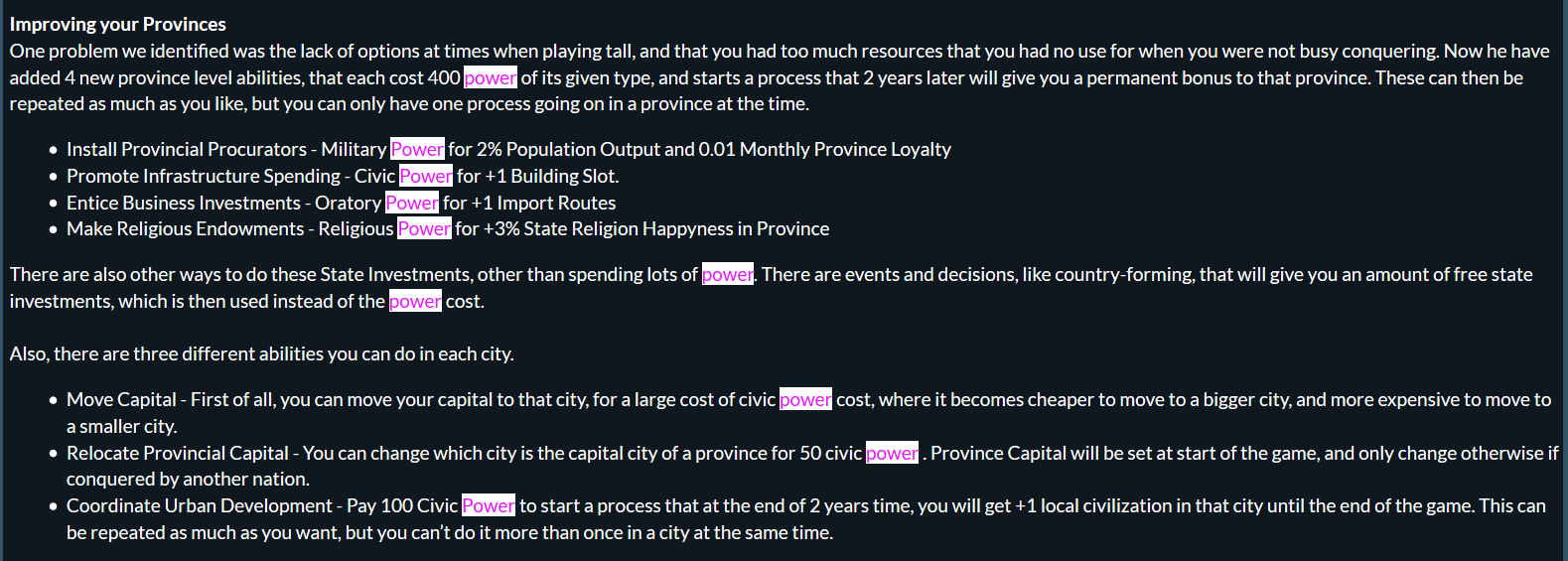Click highlighted "power" after "spending lots of"

tap(728, 274)
